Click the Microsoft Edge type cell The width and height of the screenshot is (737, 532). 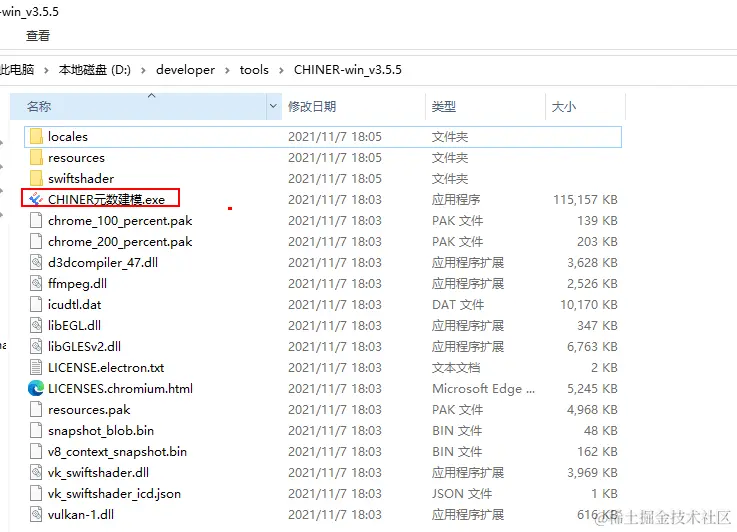[483, 389]
